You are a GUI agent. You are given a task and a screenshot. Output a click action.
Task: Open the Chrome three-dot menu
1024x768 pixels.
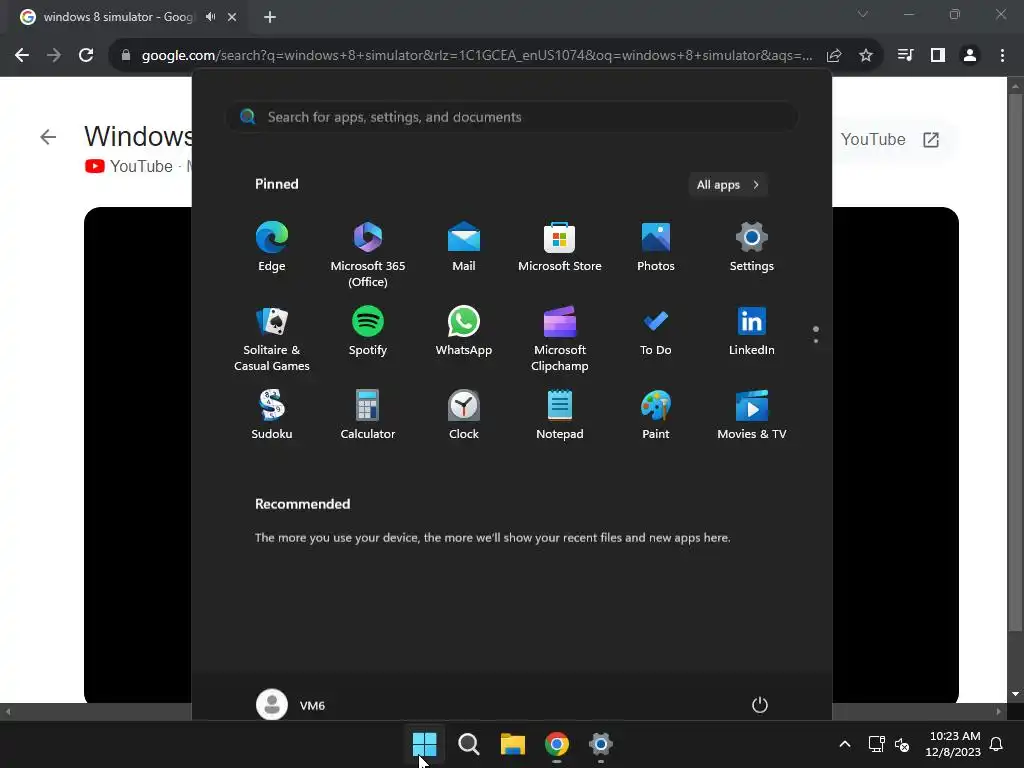point(1002,56)
